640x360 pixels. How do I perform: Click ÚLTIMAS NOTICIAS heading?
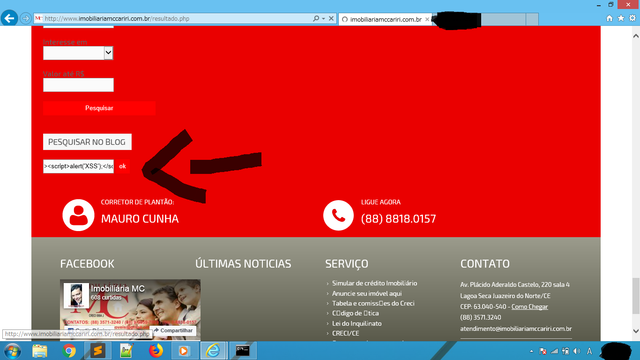click(243, 264)
